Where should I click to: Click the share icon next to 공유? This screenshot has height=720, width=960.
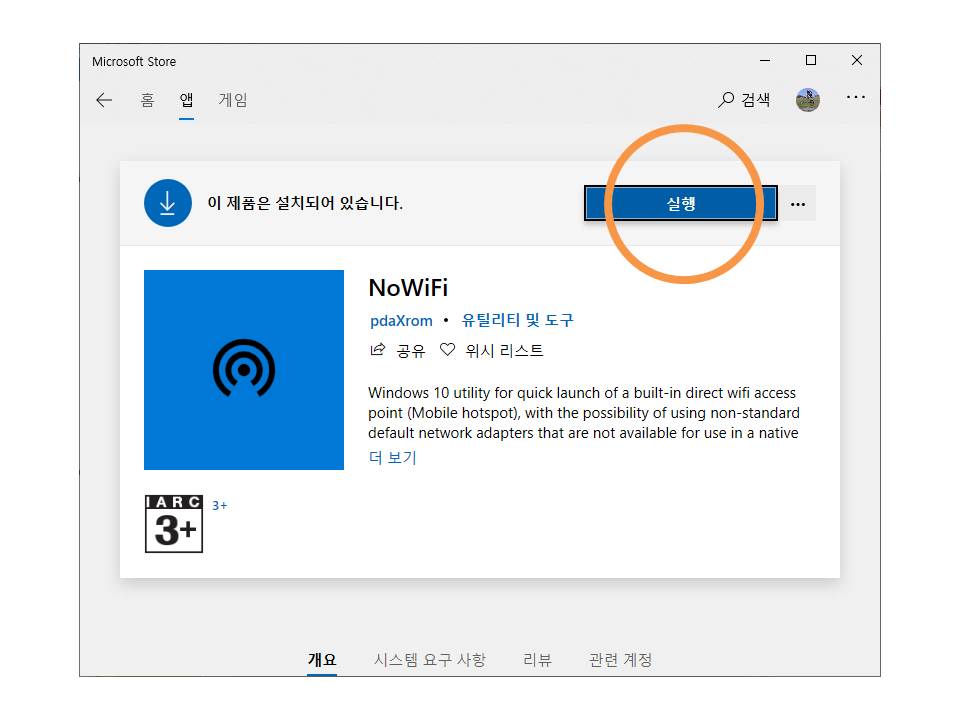point(378,350)
